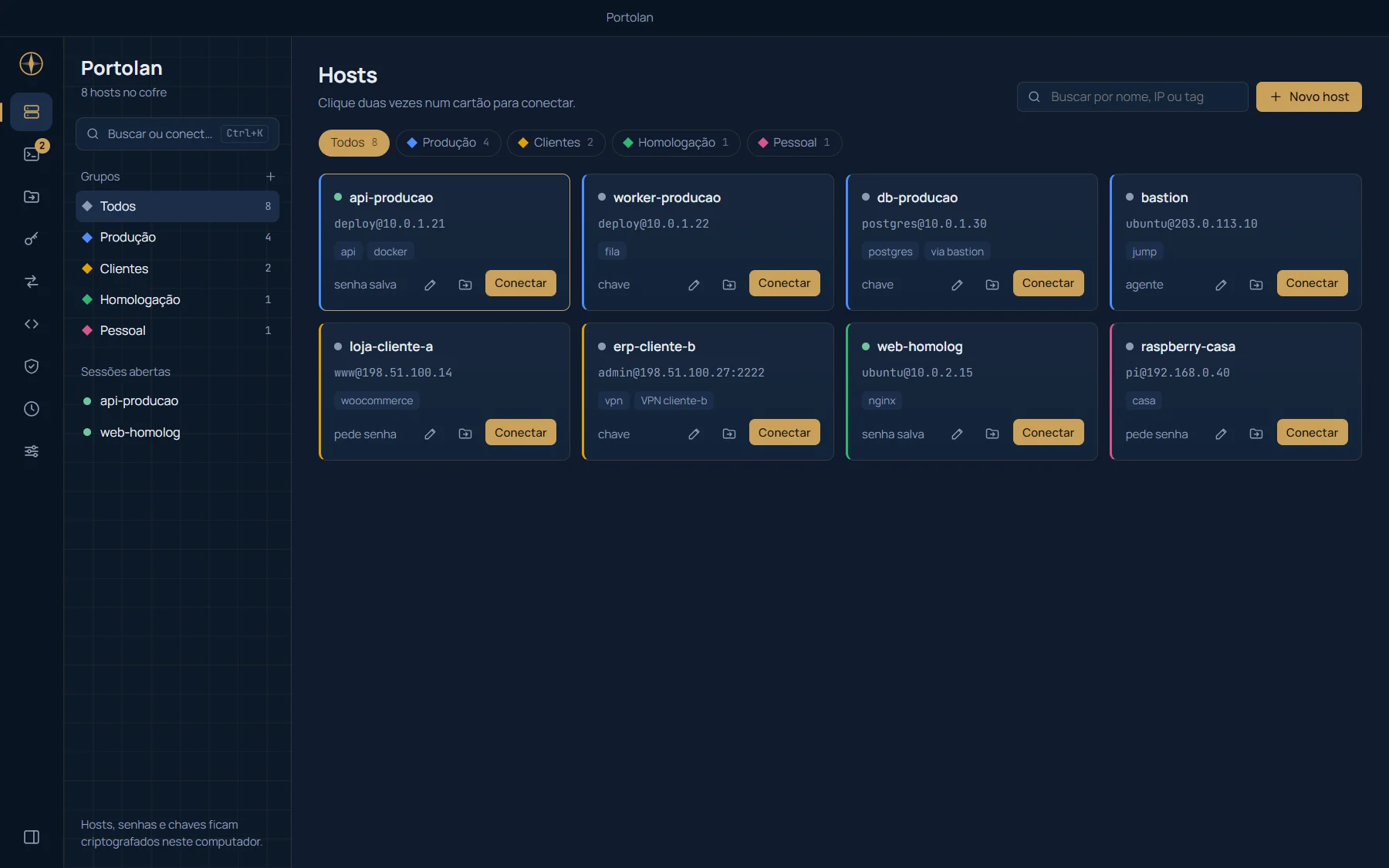This screenshot has height=868, width=1389.
Task: Select the Homologação group in the sidebar
Action: 177,299
